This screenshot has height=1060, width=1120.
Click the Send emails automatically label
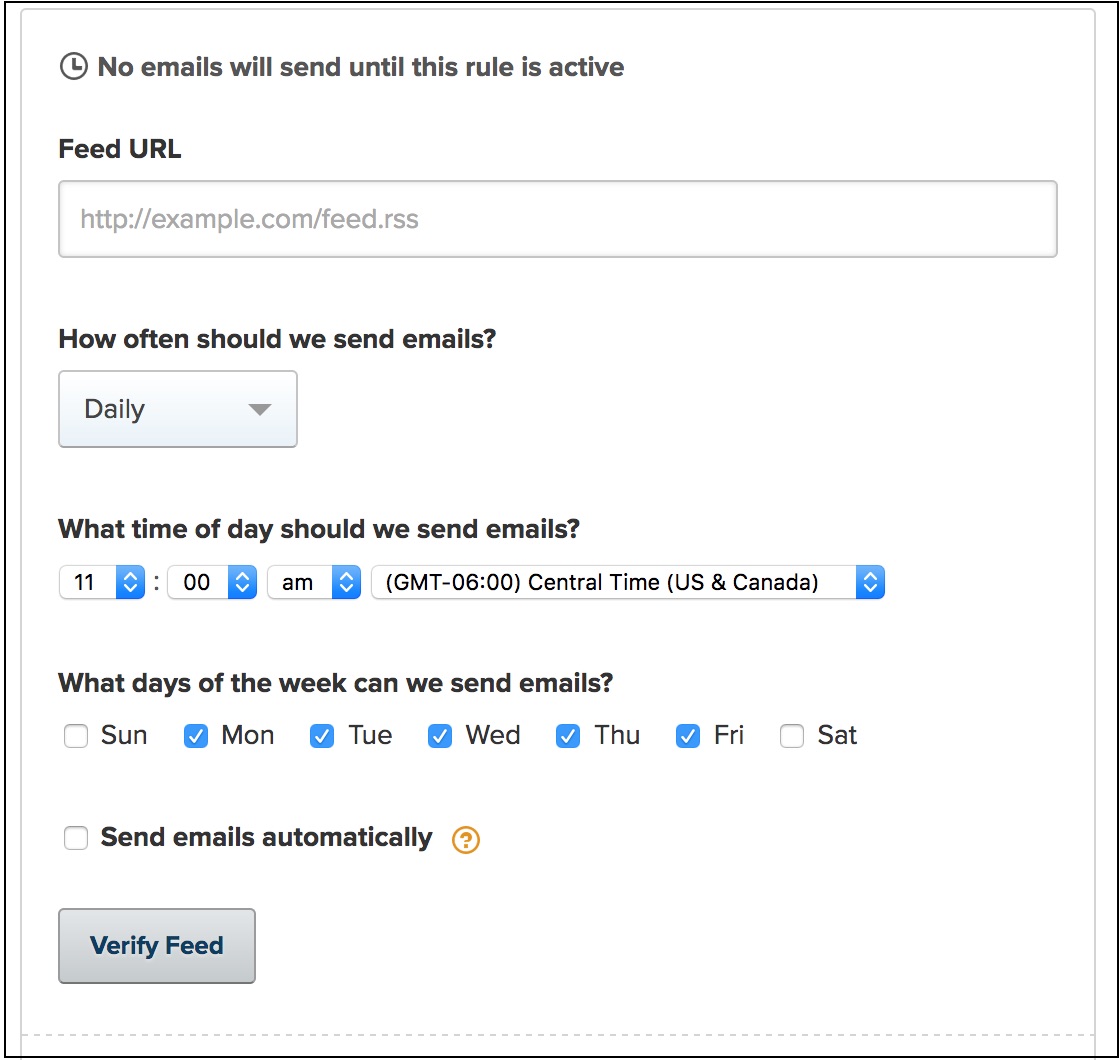(266, 837)
